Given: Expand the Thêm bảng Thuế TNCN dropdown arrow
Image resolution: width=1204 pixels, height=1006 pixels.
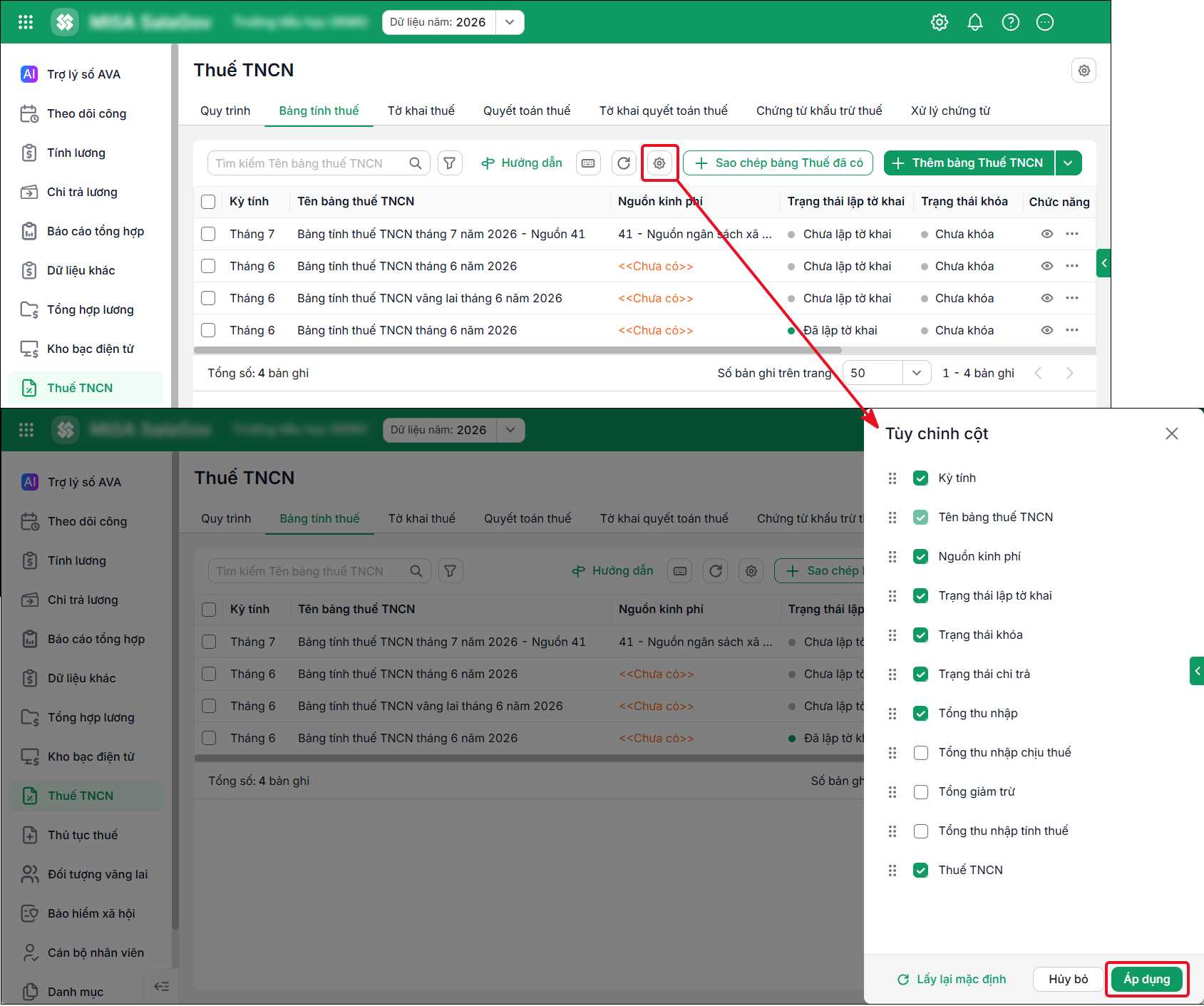Looking at the screenshot, I should click(1068, 163).
